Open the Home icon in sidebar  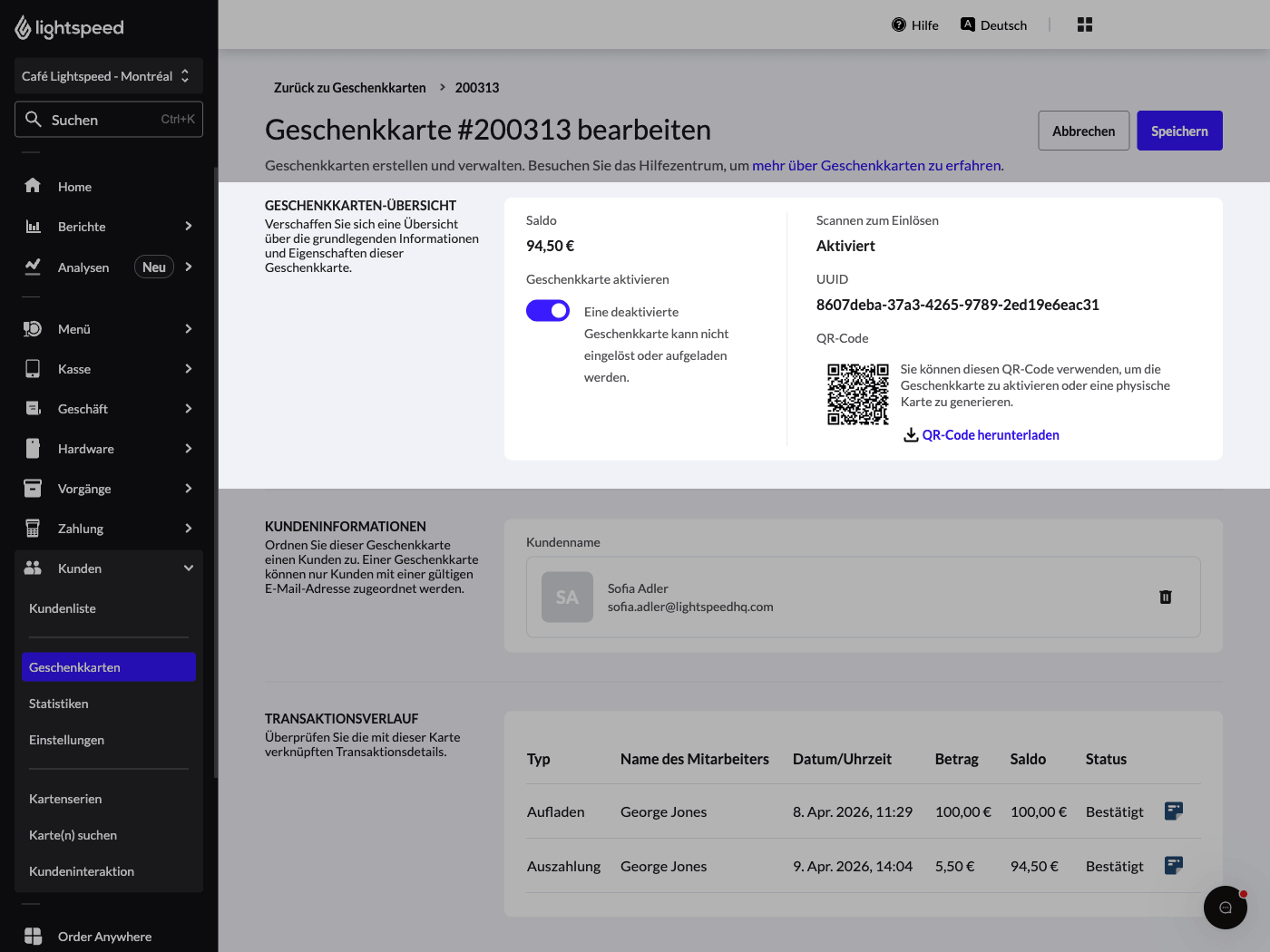click(33, 186)
